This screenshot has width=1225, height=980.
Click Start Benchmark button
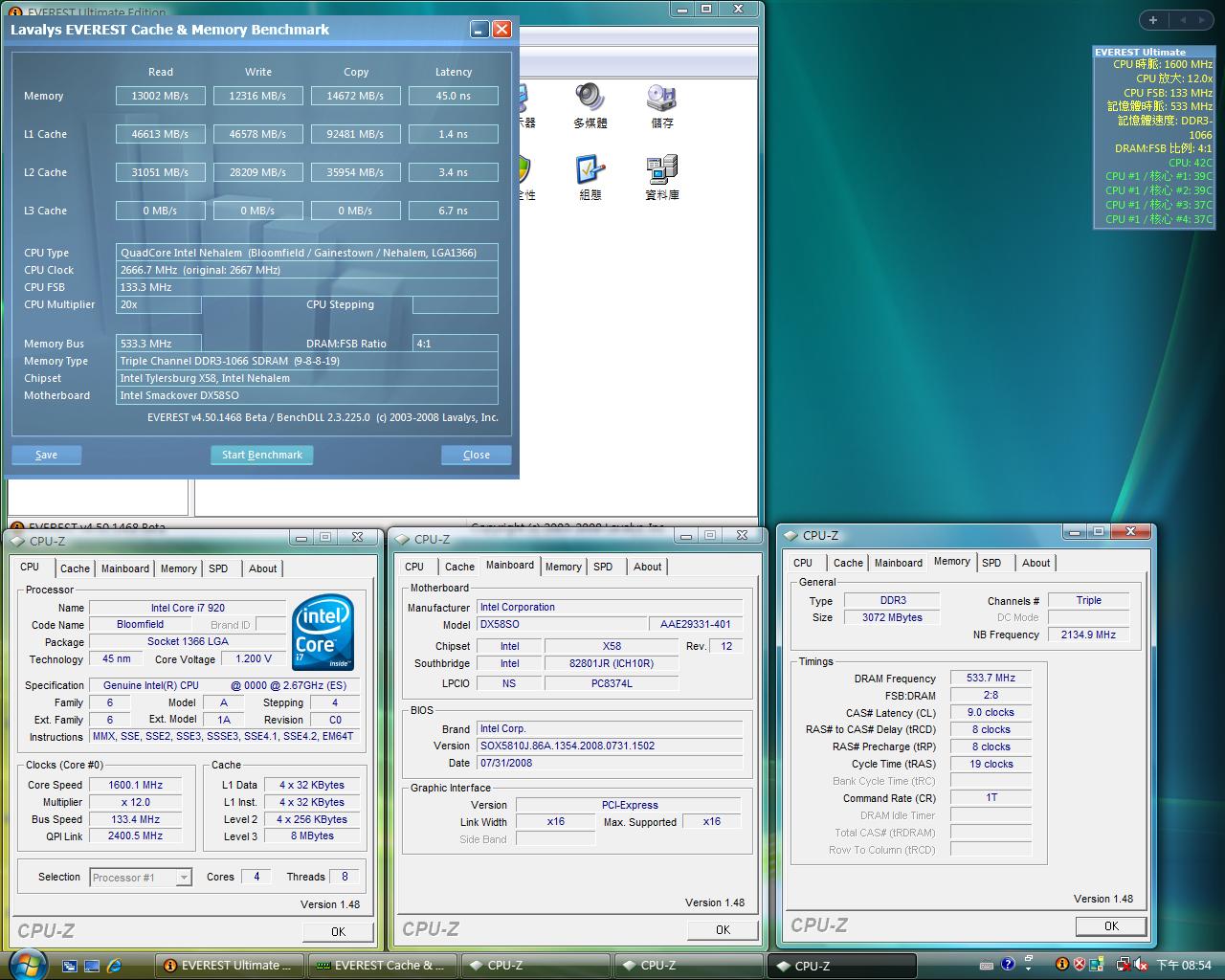tap(261, 455)
